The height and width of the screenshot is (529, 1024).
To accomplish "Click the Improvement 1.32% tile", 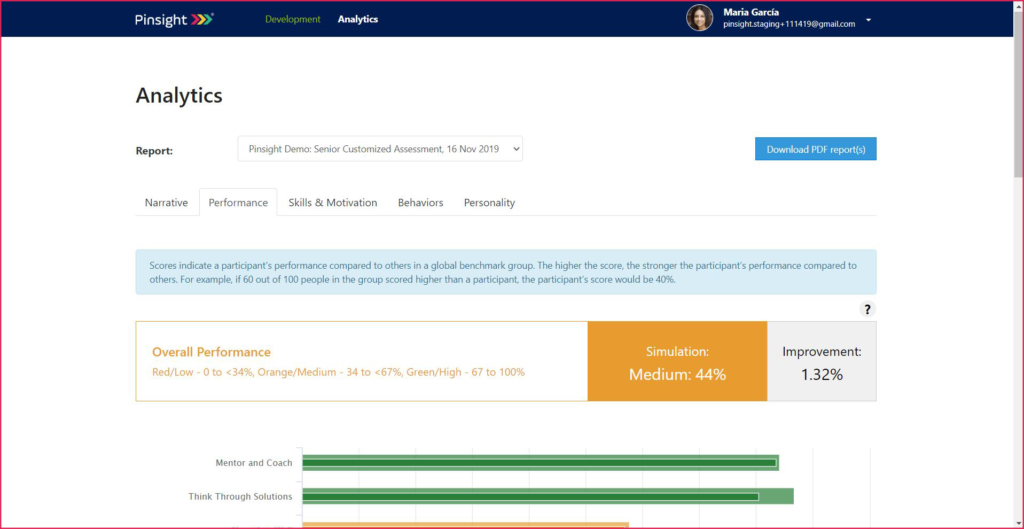I will 821,362.
